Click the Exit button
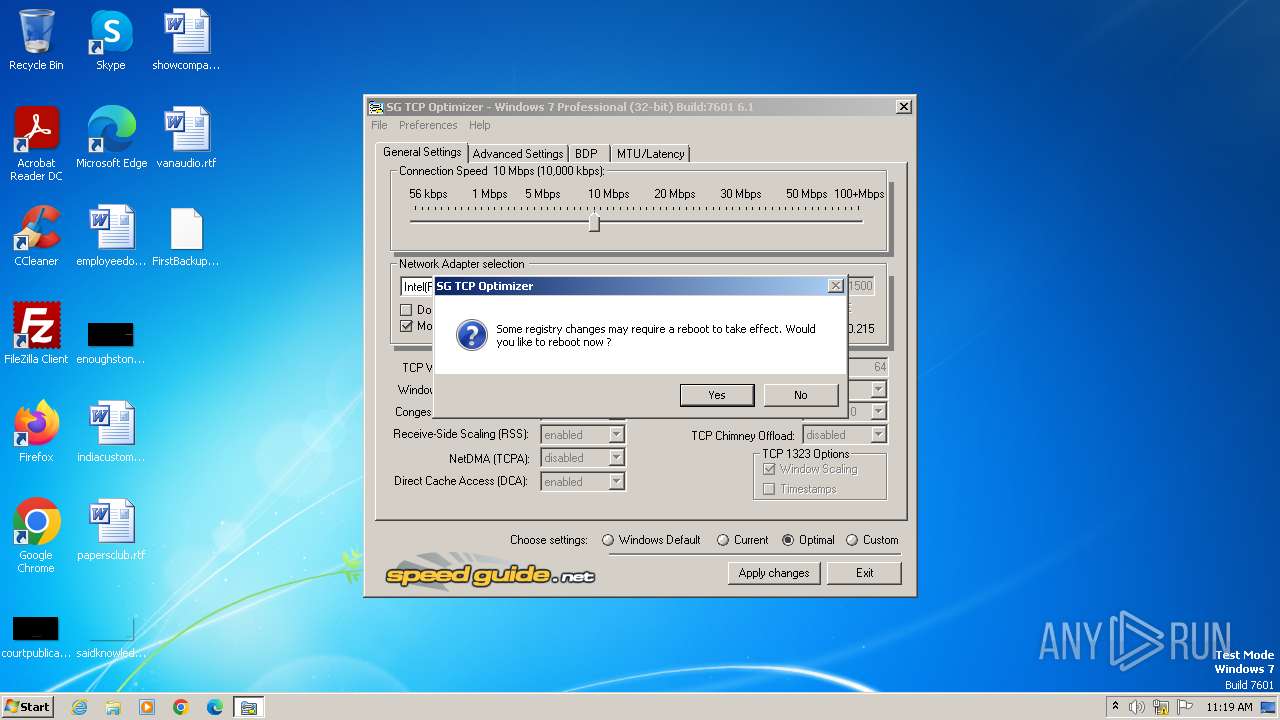 865,573
